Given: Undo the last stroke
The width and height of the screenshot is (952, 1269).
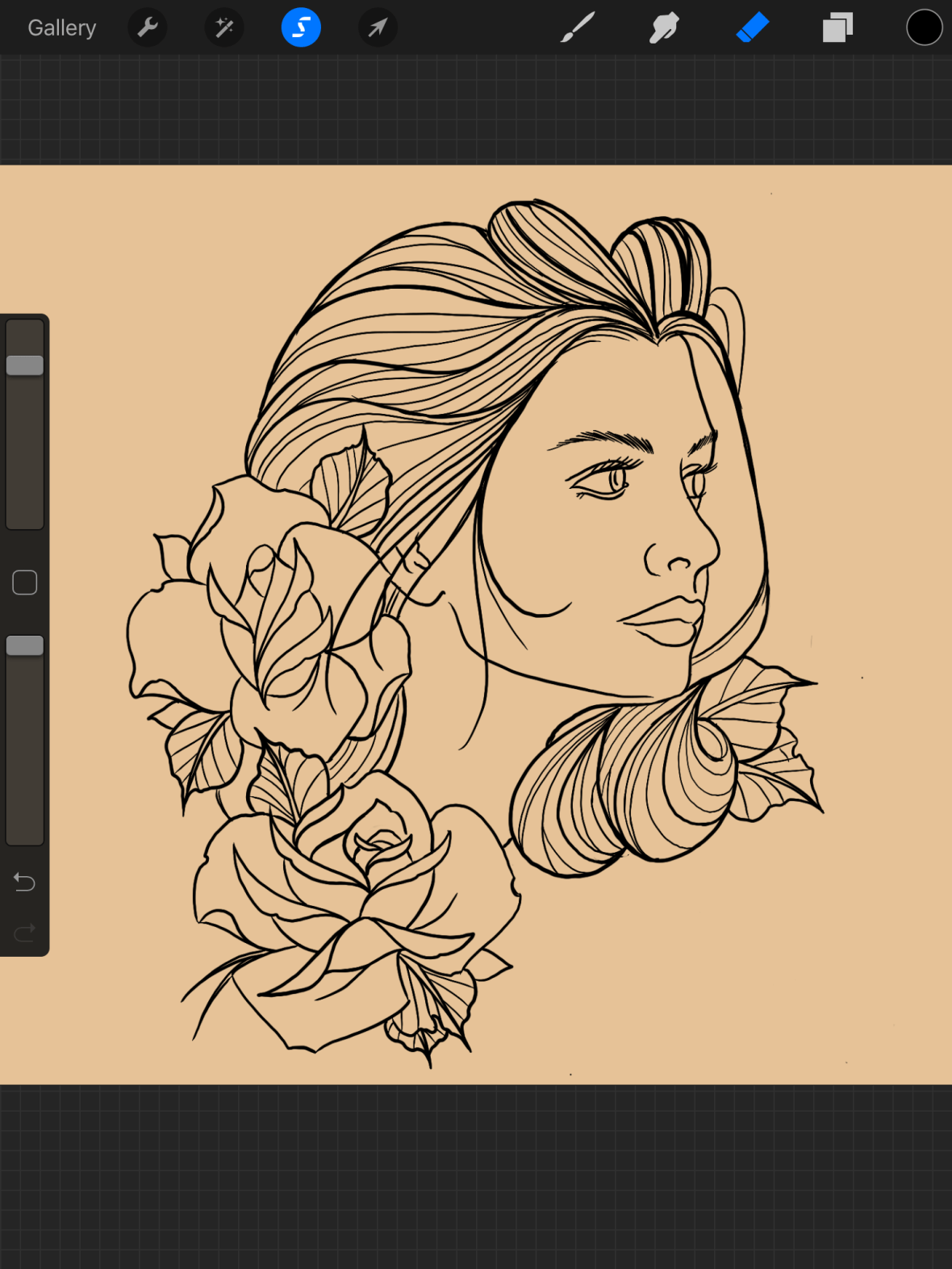Looking at the screenshot, I should [x=25, y=882].
